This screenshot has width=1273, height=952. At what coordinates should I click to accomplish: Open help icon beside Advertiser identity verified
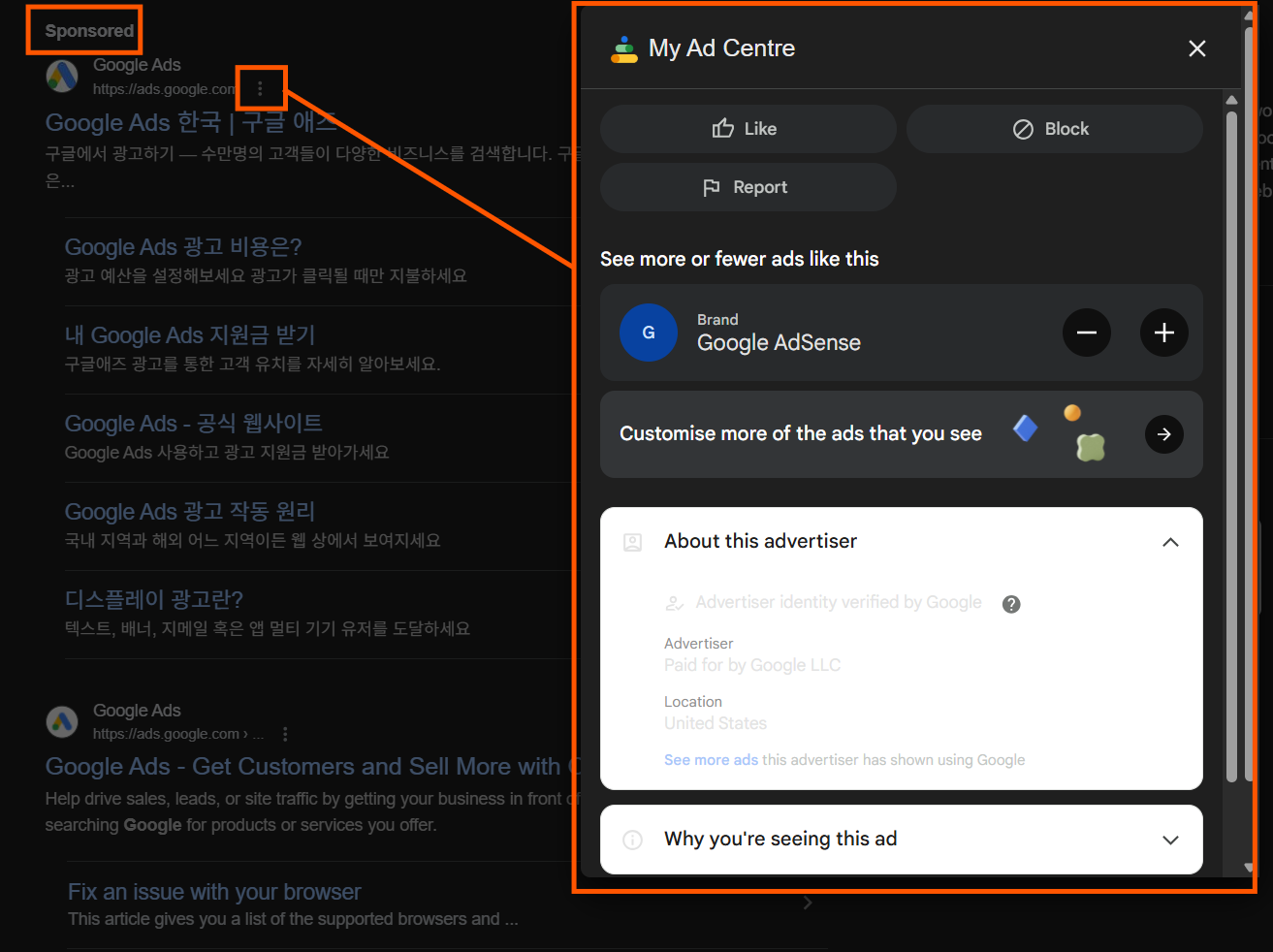coord(1011,604)
